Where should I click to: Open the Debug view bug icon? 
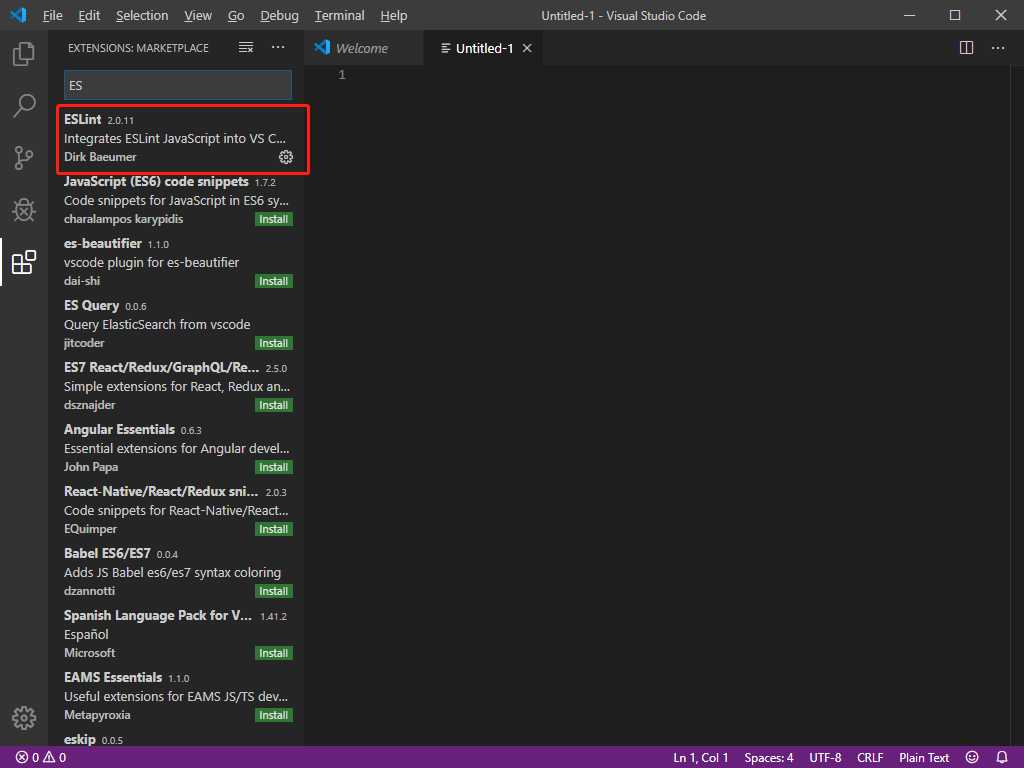click(24, 210)
